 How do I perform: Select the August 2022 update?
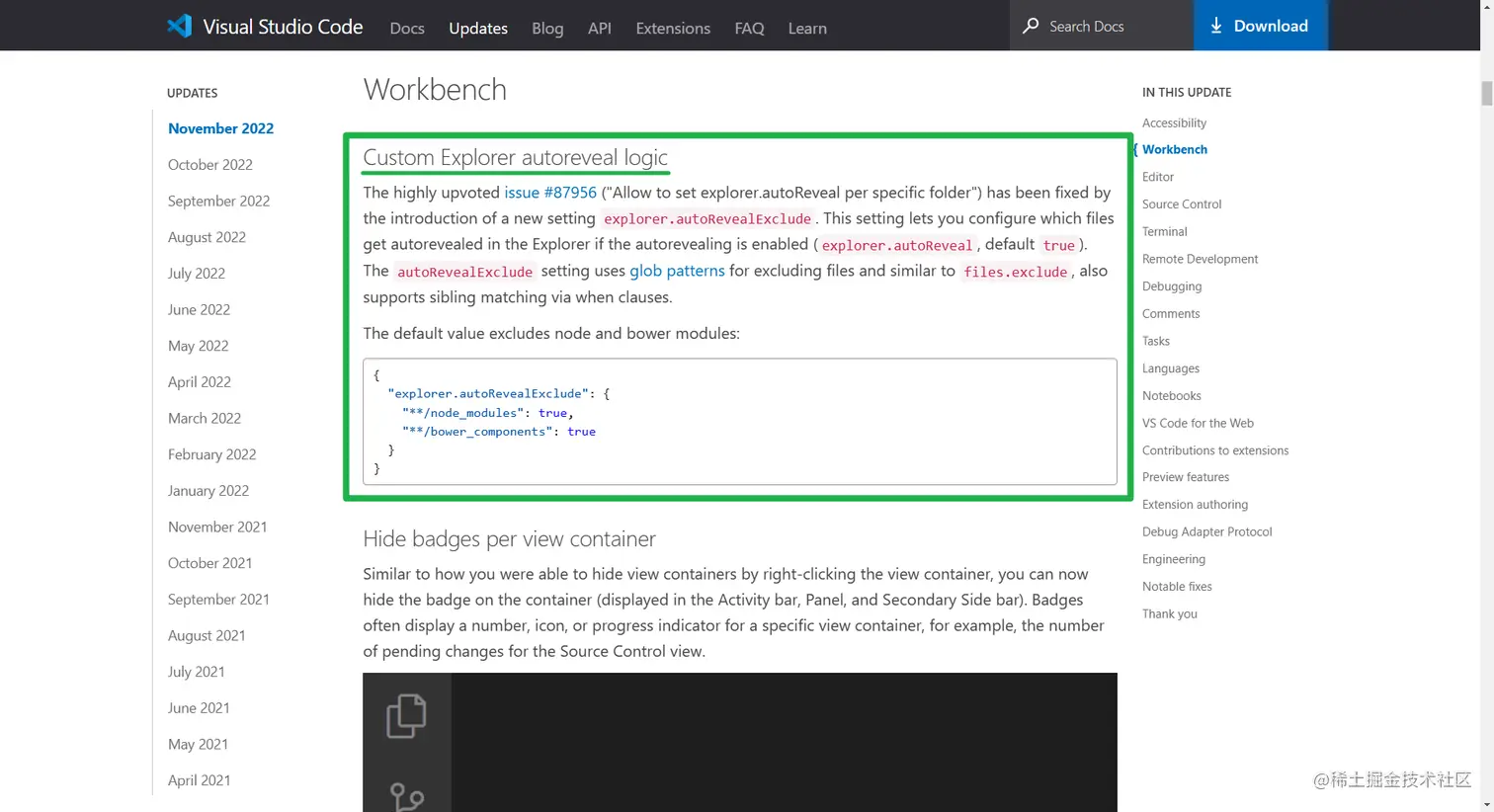207,237
